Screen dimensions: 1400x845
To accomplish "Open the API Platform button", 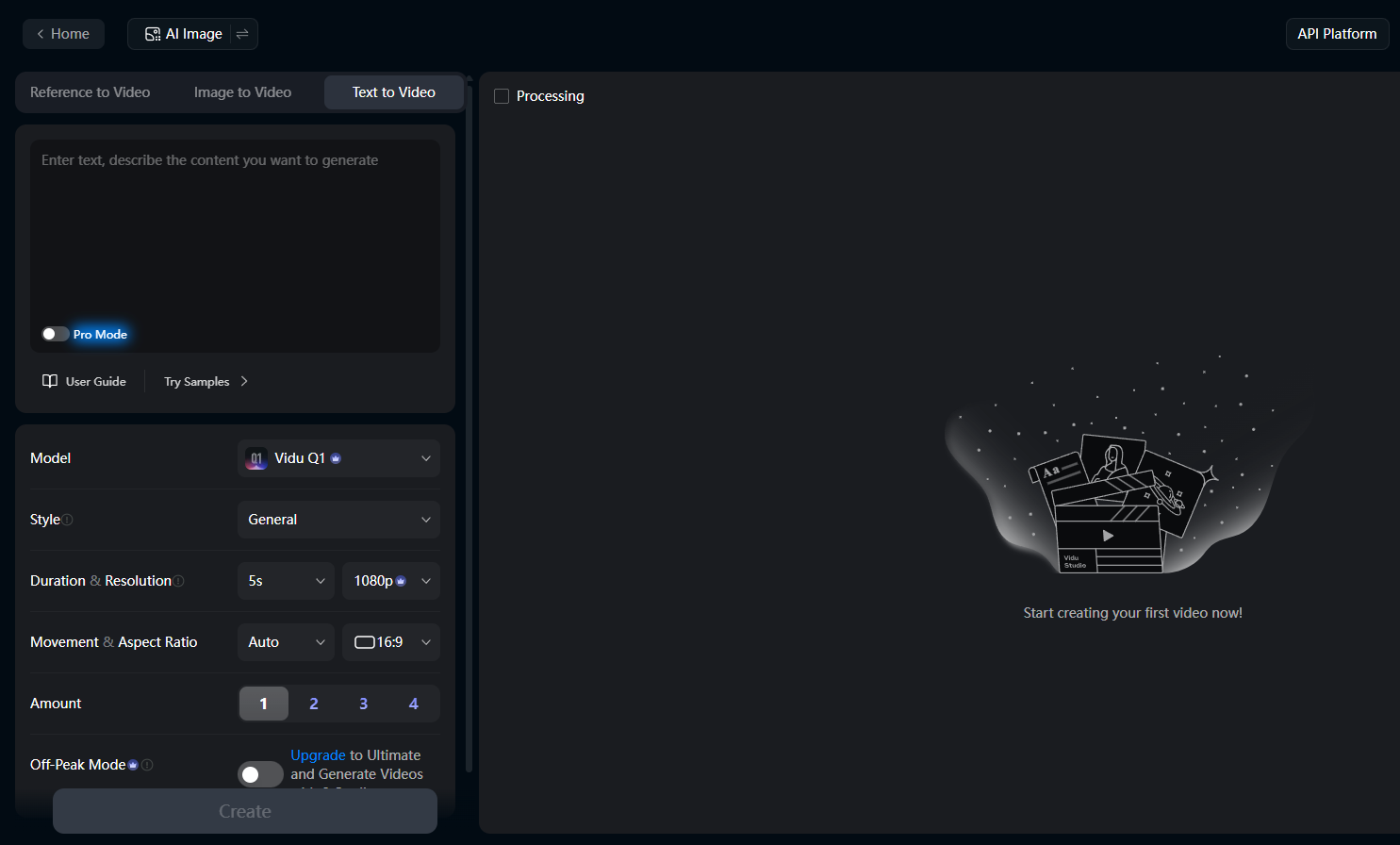I will tap(1337, 34).
